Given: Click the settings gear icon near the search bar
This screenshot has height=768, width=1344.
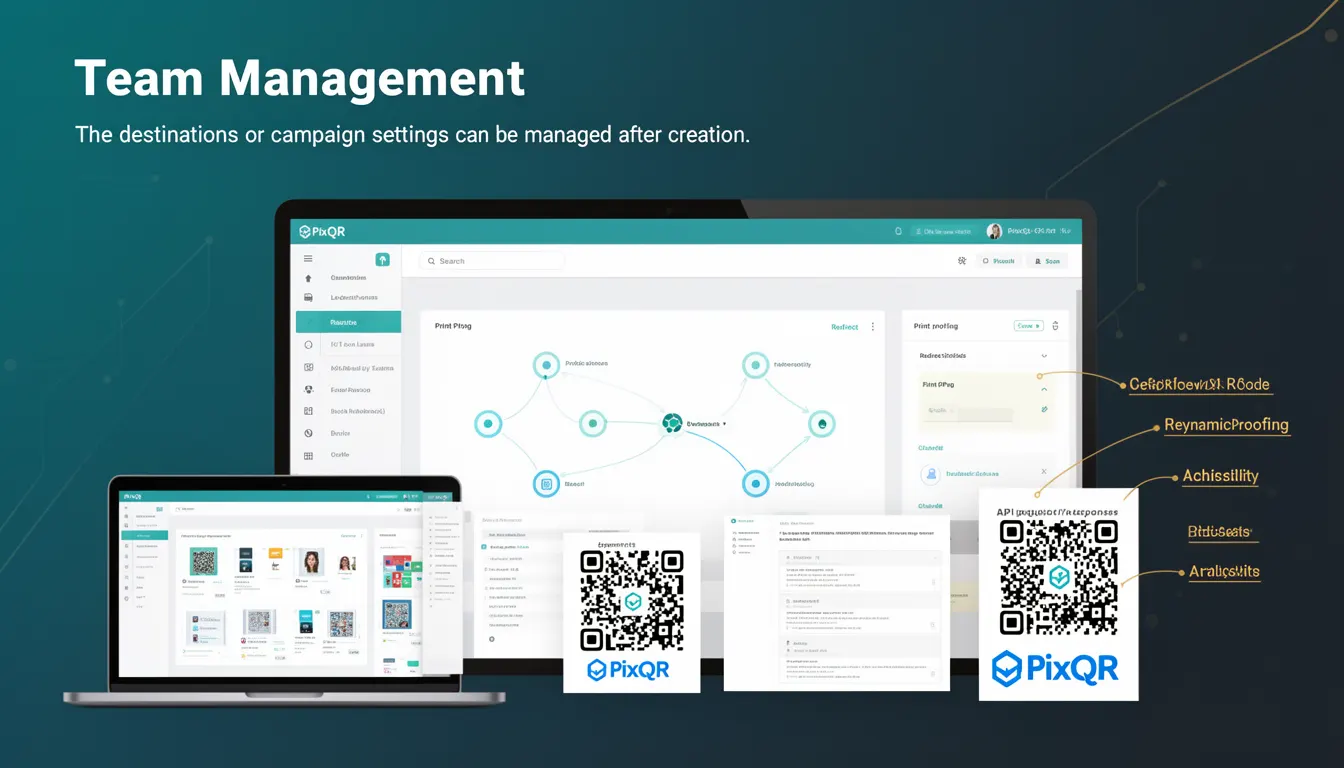Looking at the screenshot, I should point(962,260).
